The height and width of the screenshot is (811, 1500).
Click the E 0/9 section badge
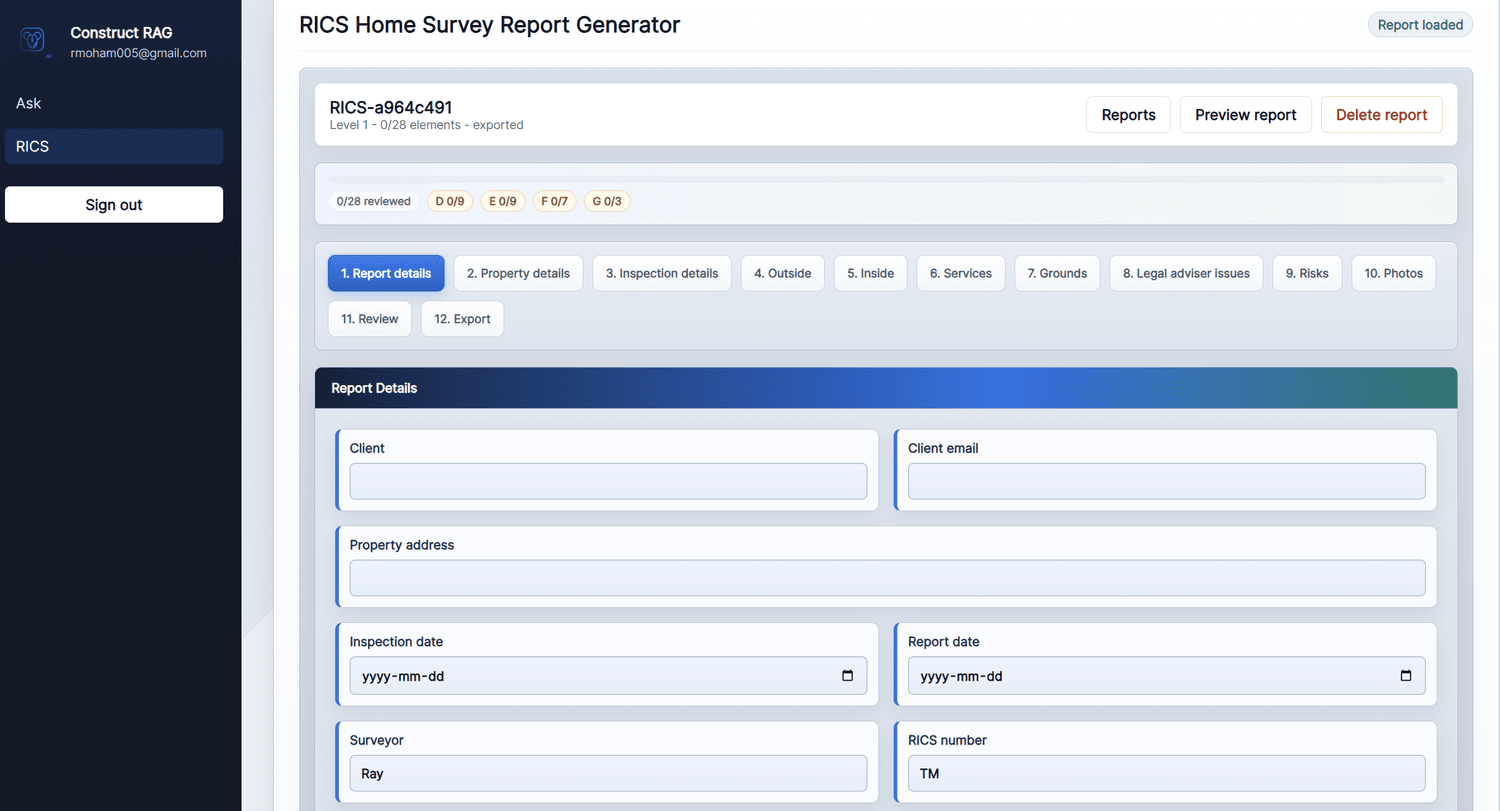(503, 201)
